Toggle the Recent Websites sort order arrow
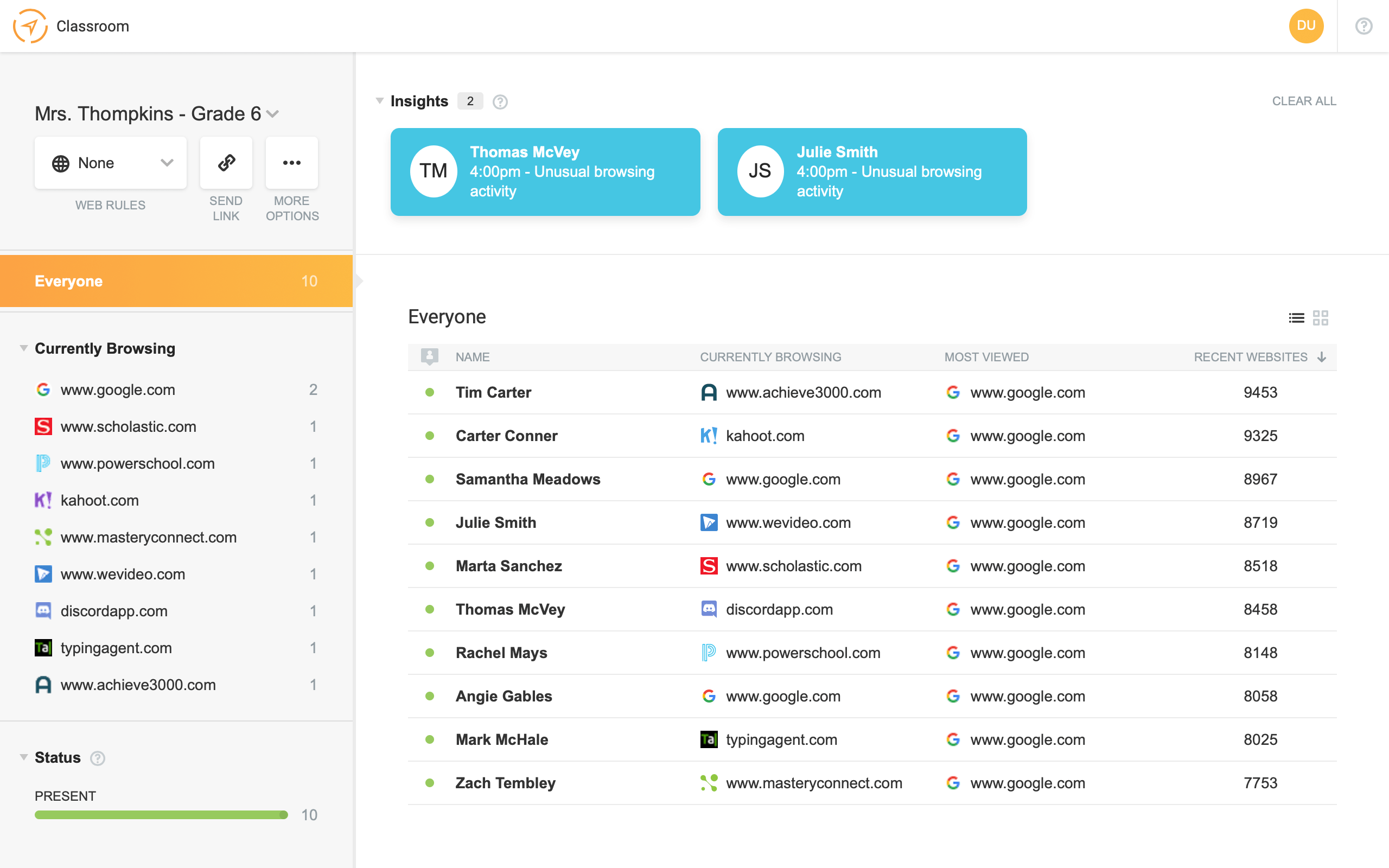 pyautogui.click(x=1322, y=356)
